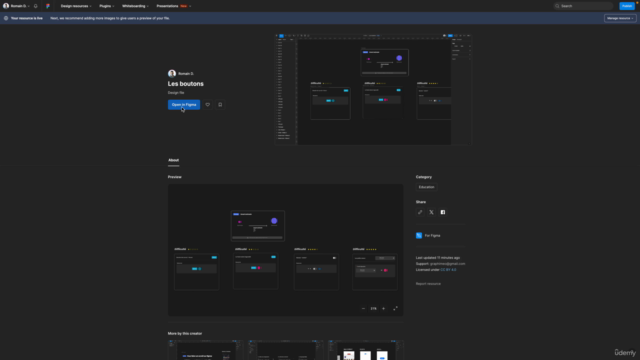Image resolution: width=640 pixels, height=360 pixels.
Task: Open second More by this creator thumbnail
Action: (285, 350)
